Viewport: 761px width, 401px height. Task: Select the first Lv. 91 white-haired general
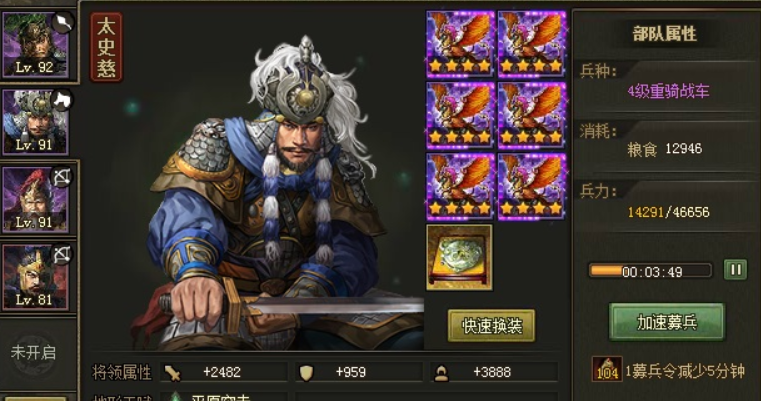point(35,122)
